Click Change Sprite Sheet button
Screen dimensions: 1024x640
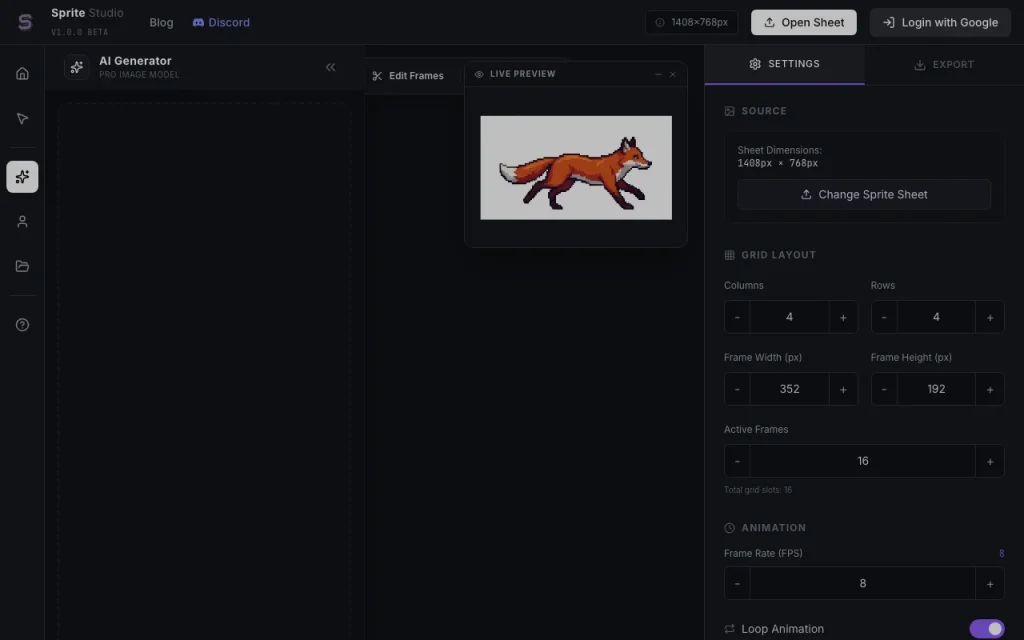pyautogui.click(x=863, y=195)
